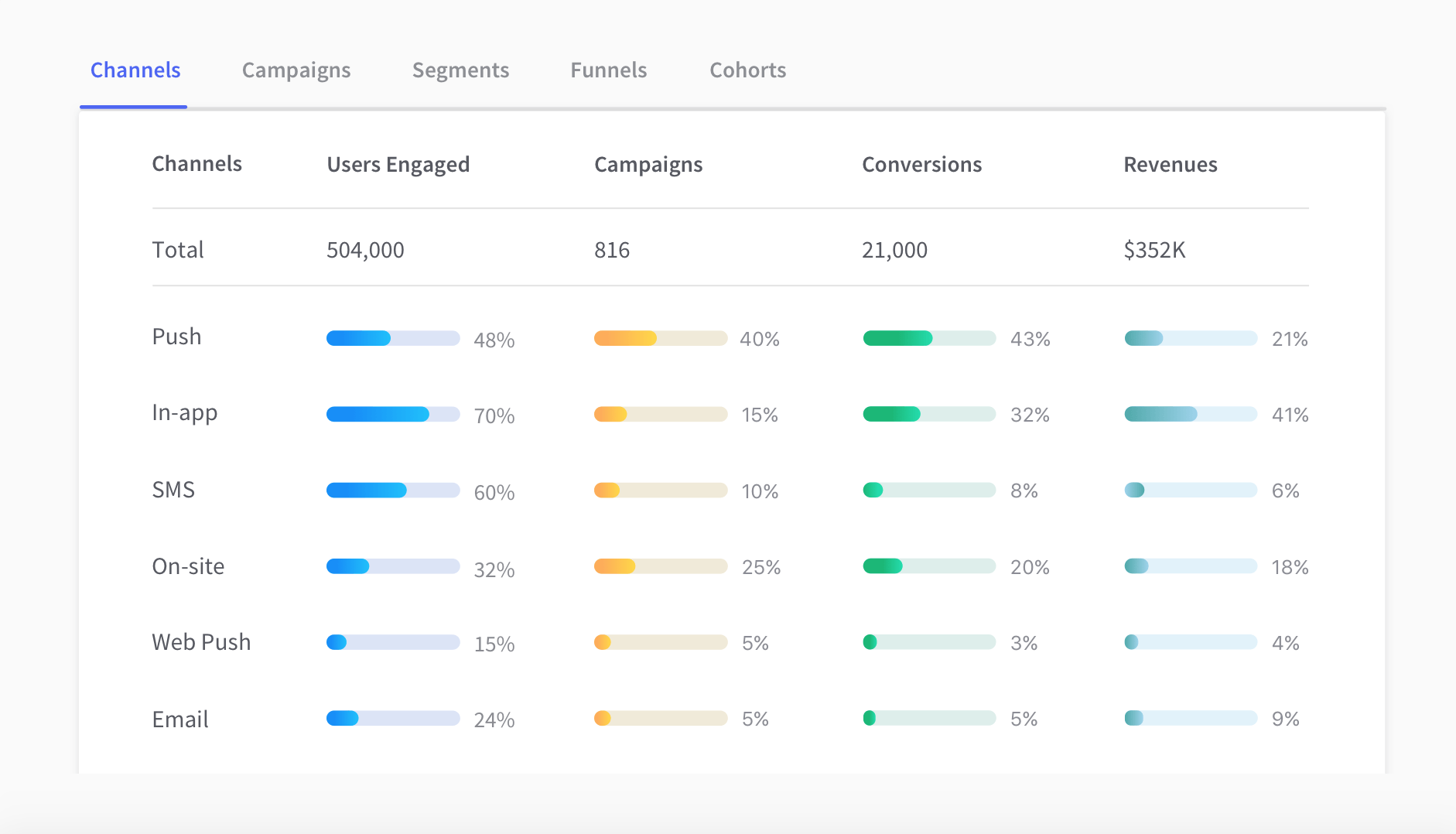Select the Email channel row label
1456x834 pixels.
[180, 719]
